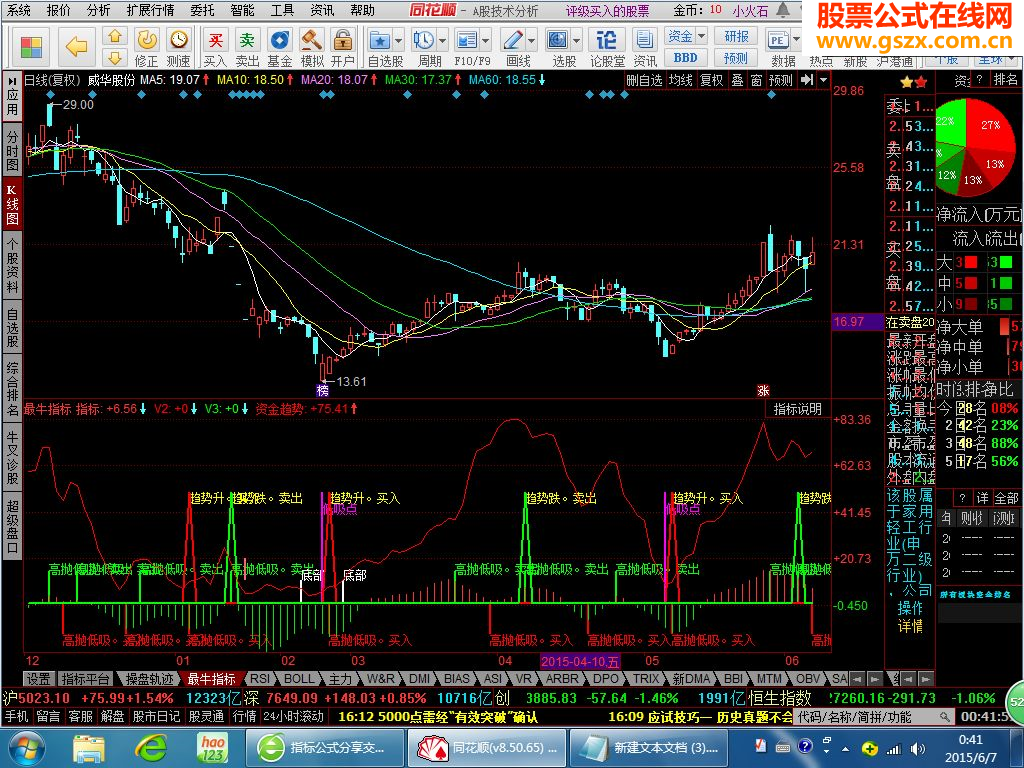Select the BOLL indicator tab
This screenshot has width=1024, height=768.
coord(299,679)
